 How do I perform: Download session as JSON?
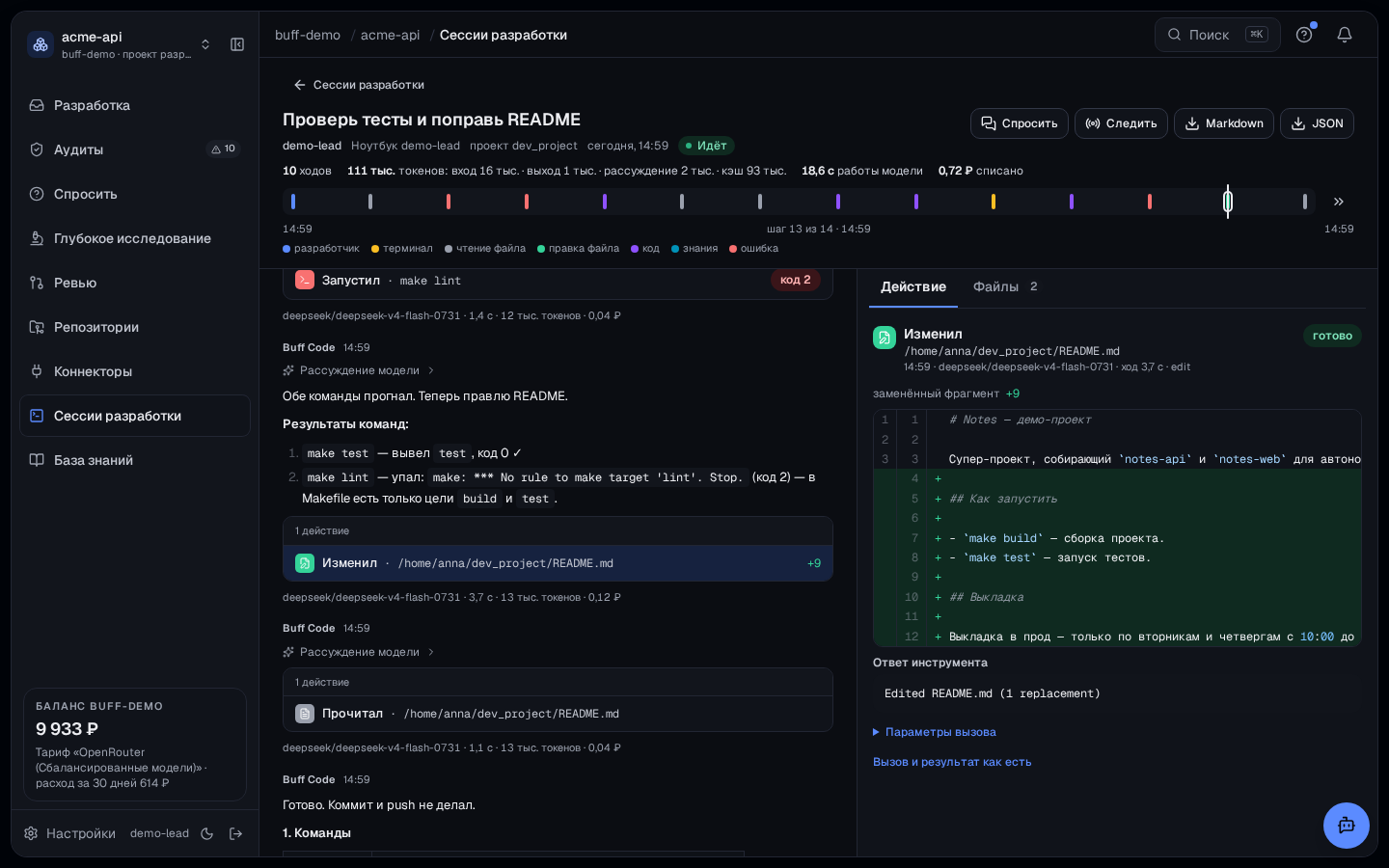click(1317, 123)
